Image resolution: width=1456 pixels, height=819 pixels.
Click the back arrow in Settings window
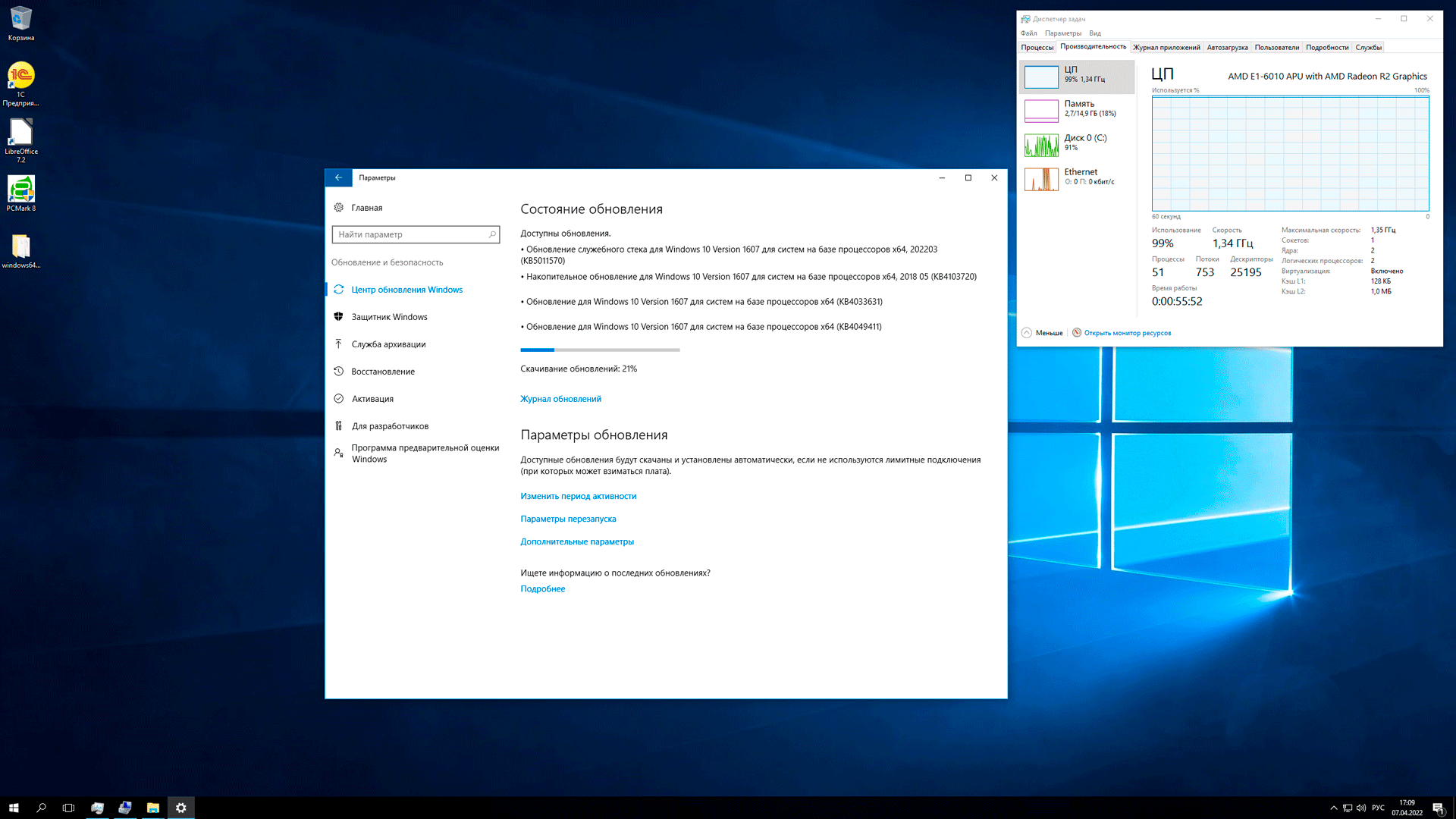tap(338, 177)
